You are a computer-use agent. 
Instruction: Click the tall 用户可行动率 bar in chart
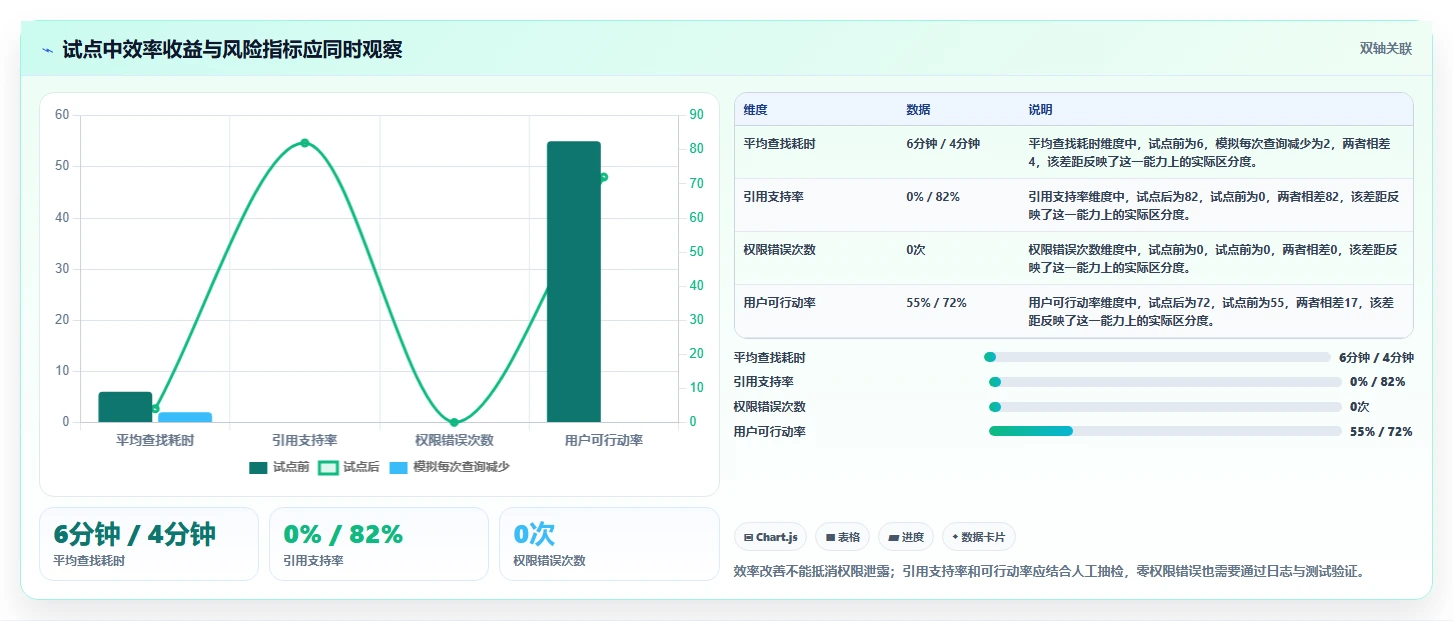tap(574, 282)
